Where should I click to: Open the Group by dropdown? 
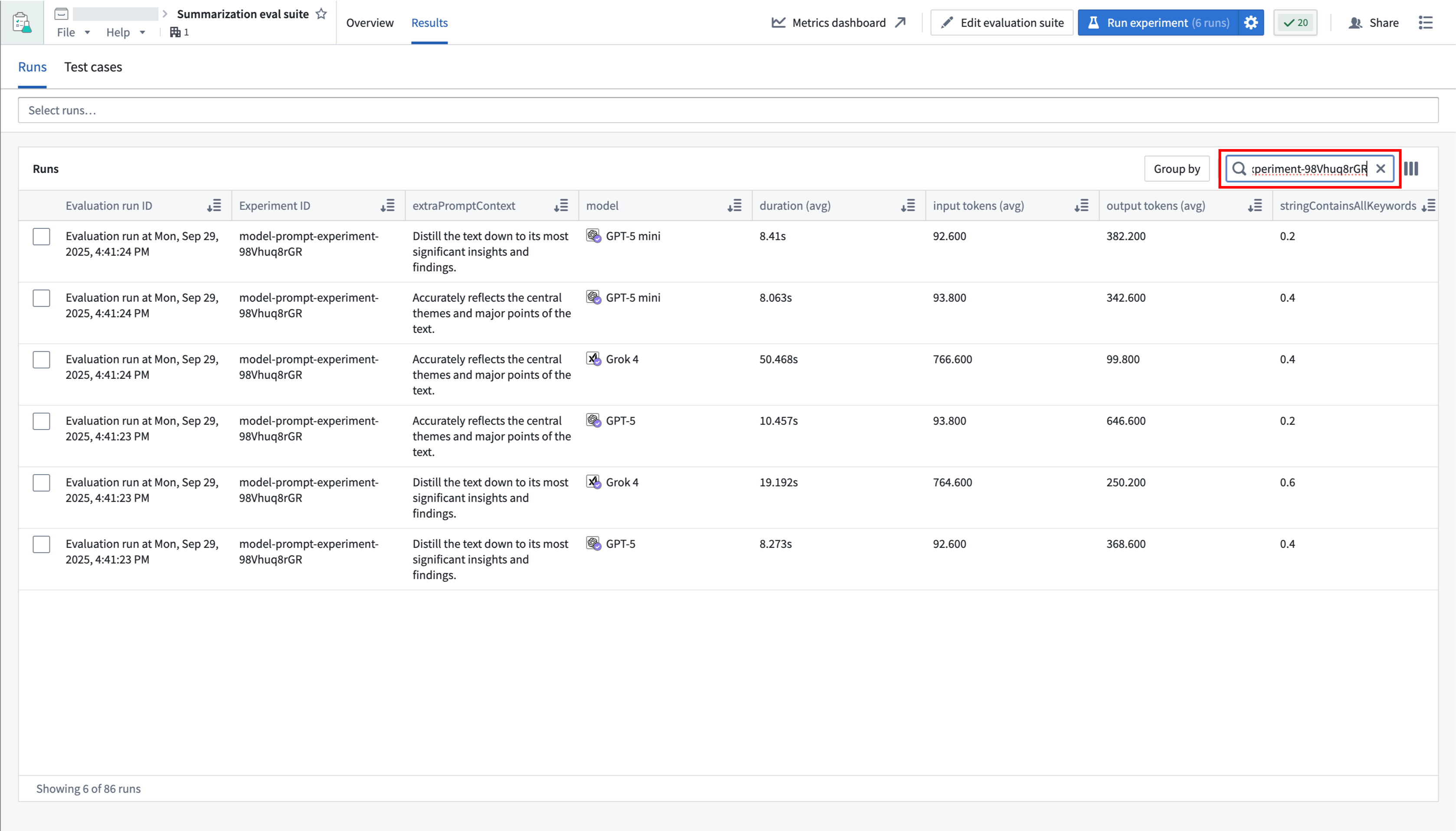(x=1176, y=169)
